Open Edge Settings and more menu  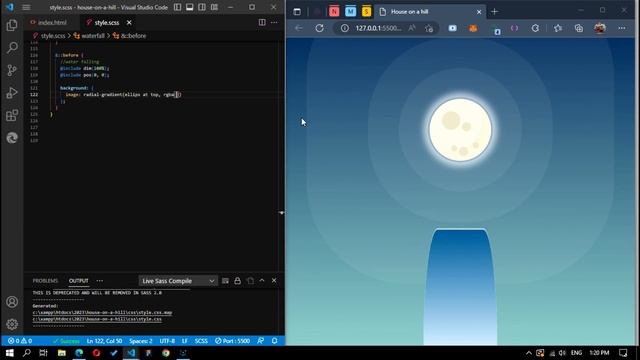622,28
